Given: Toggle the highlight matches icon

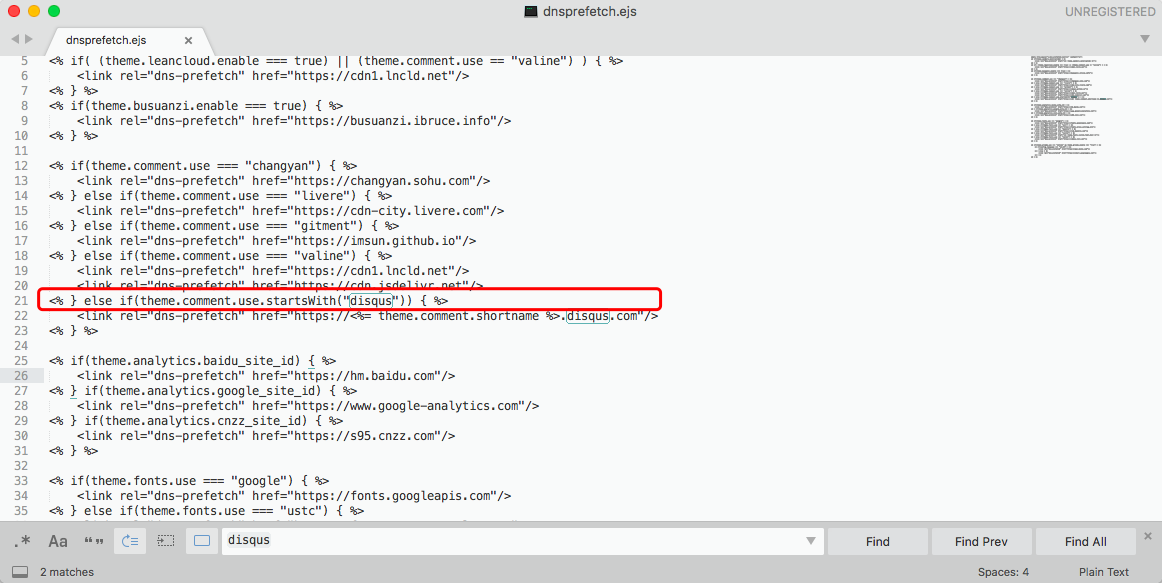Looking at the screenshot, I should (x=201, y=540).
